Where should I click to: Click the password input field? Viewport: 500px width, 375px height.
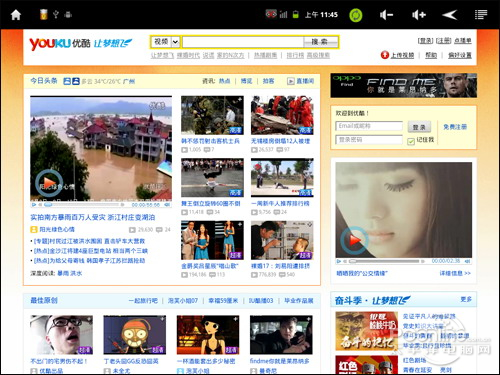[369, 140]
